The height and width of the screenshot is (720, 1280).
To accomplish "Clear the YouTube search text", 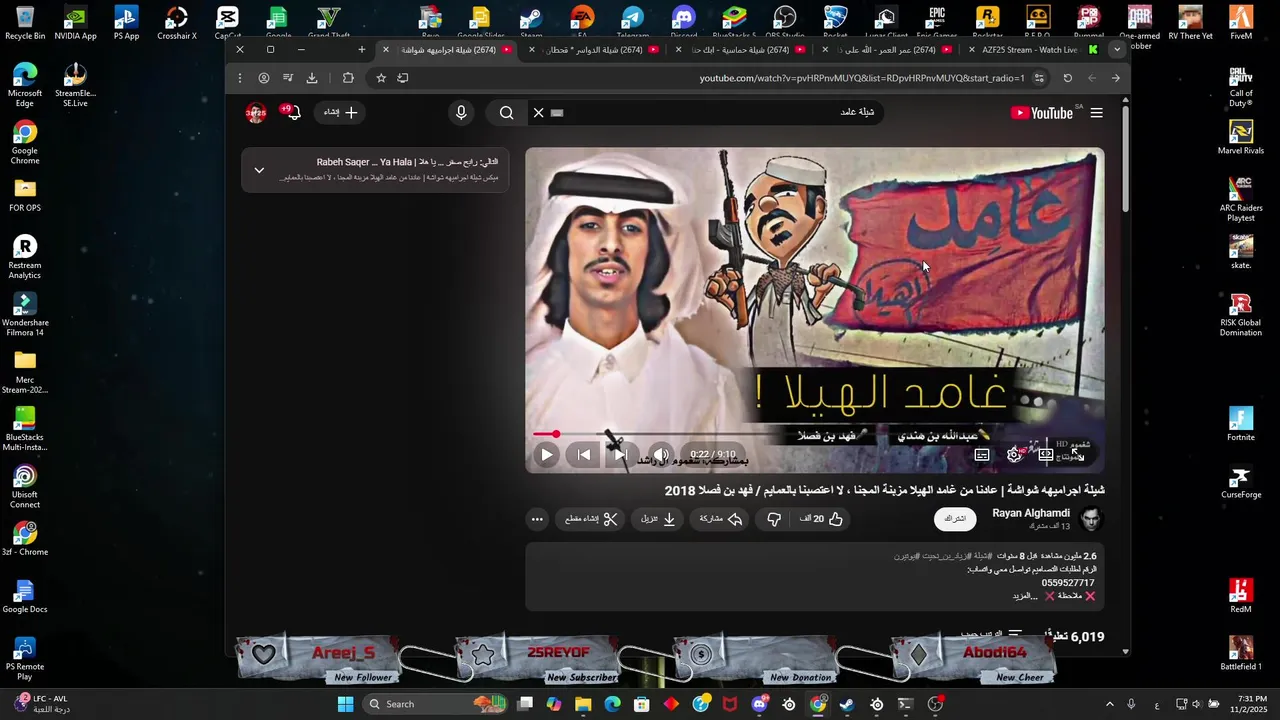I will [x=538, y=113].
